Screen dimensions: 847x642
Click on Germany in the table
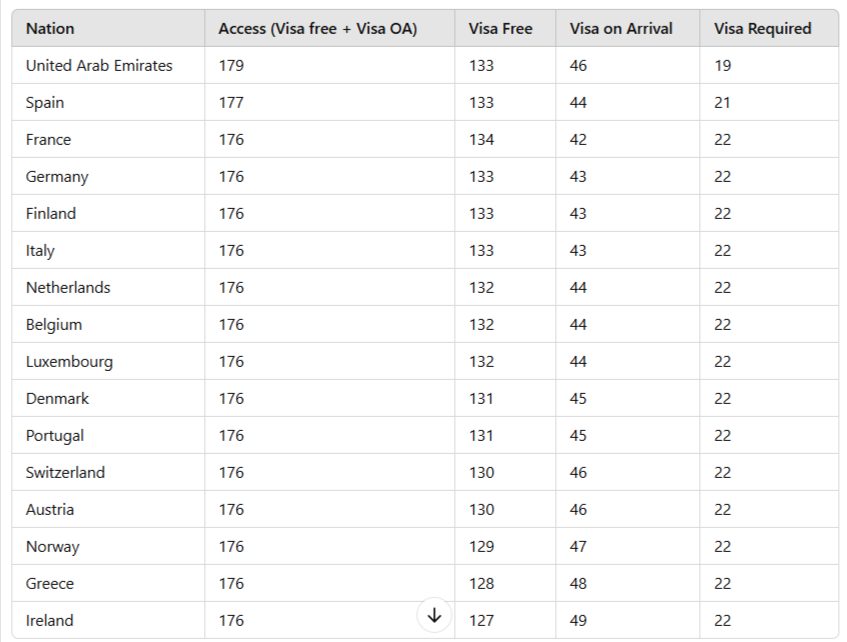57,177
